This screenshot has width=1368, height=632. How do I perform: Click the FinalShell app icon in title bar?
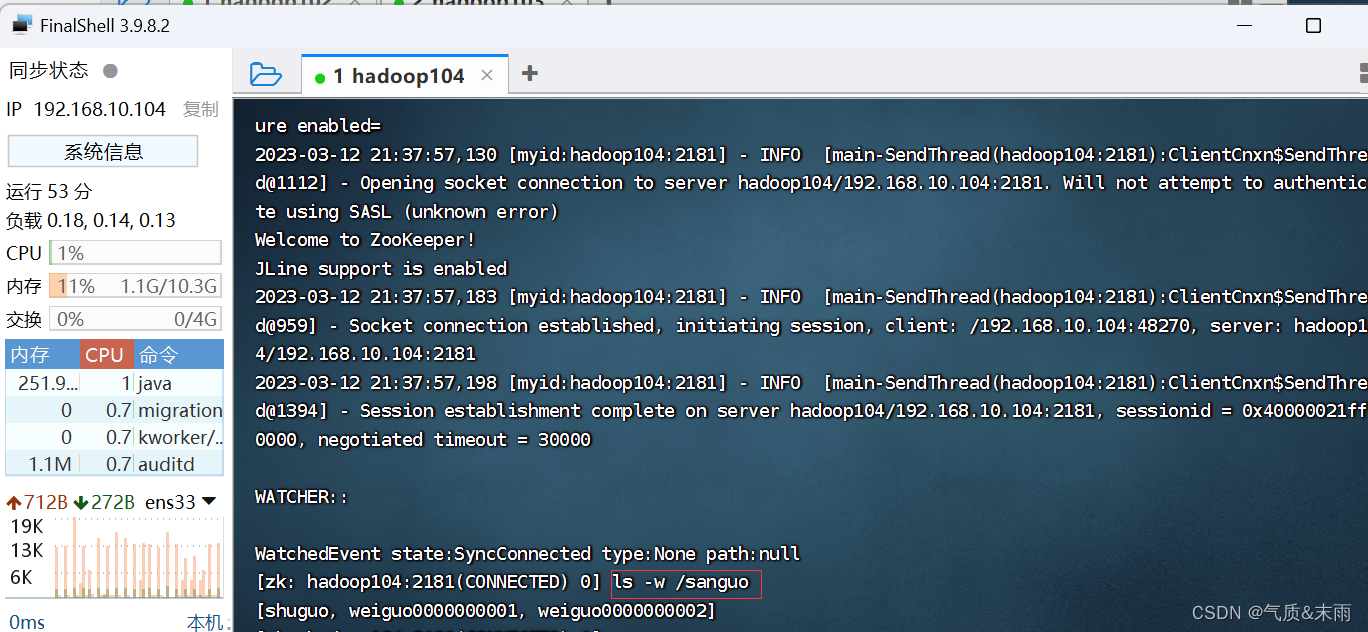click(21, 25)
